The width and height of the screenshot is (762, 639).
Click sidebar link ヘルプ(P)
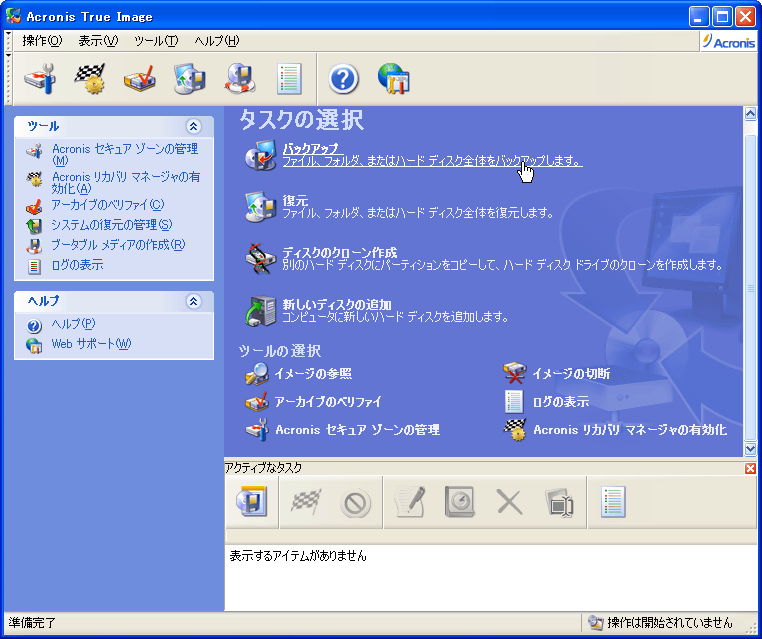point(73,324)
